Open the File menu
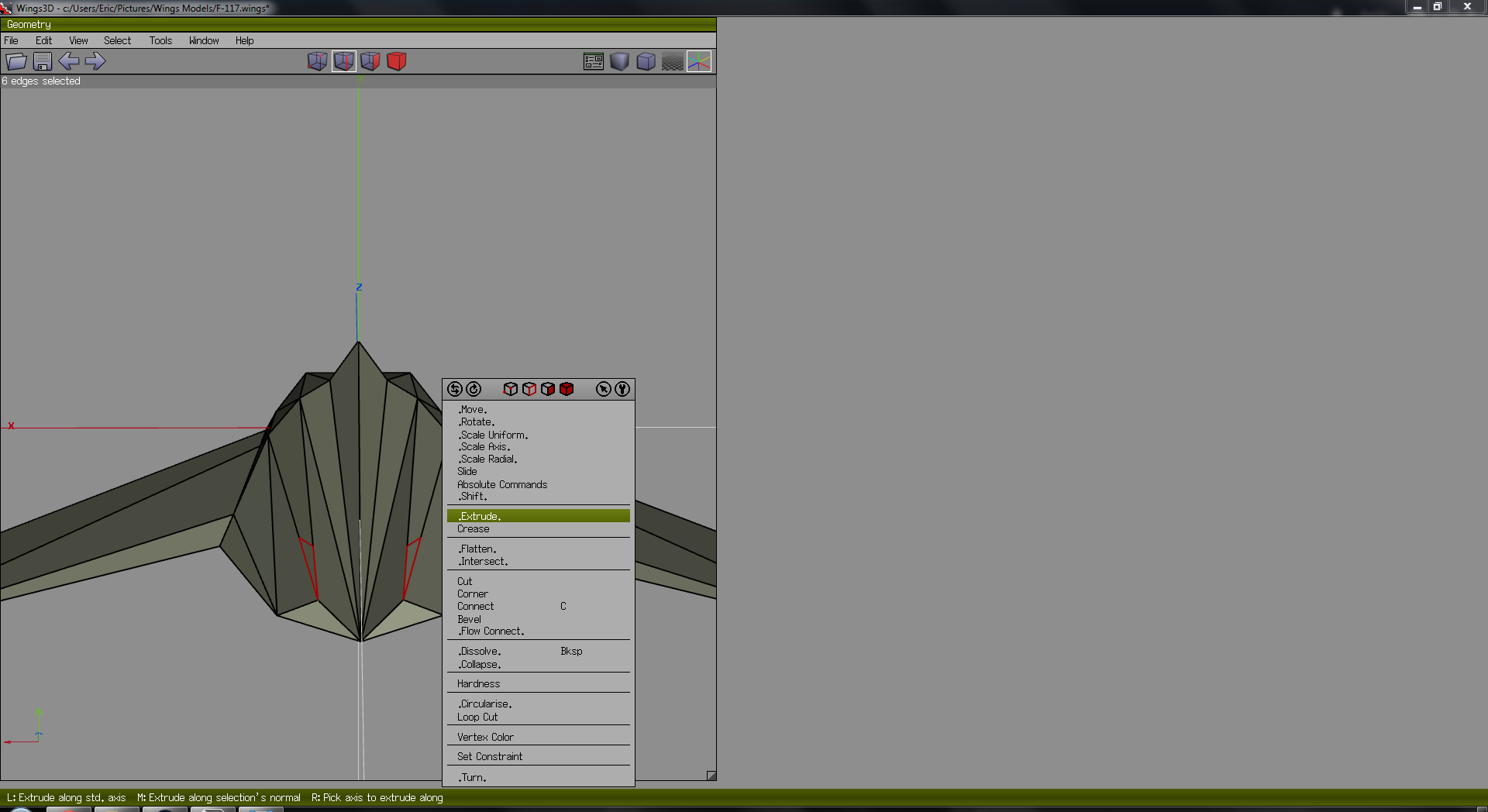 coord(12,40)
